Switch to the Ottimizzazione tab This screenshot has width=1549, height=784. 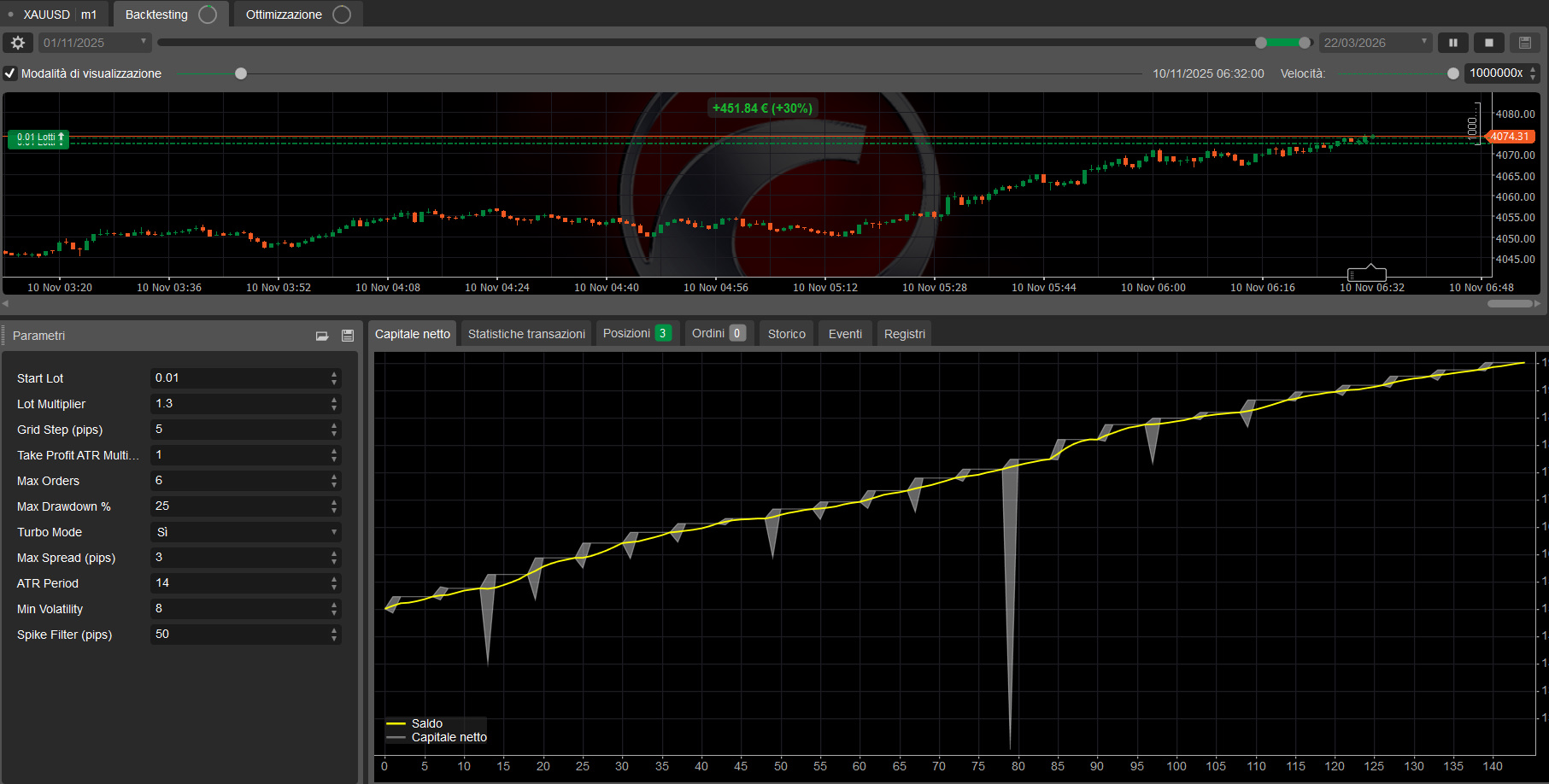coord(284,15)
